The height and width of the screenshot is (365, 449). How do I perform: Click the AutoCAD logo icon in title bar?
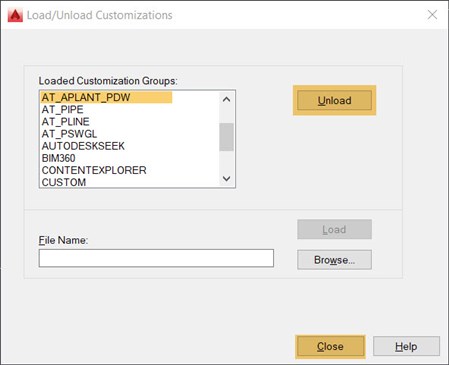pyautogui.click(x=15, y=15)
